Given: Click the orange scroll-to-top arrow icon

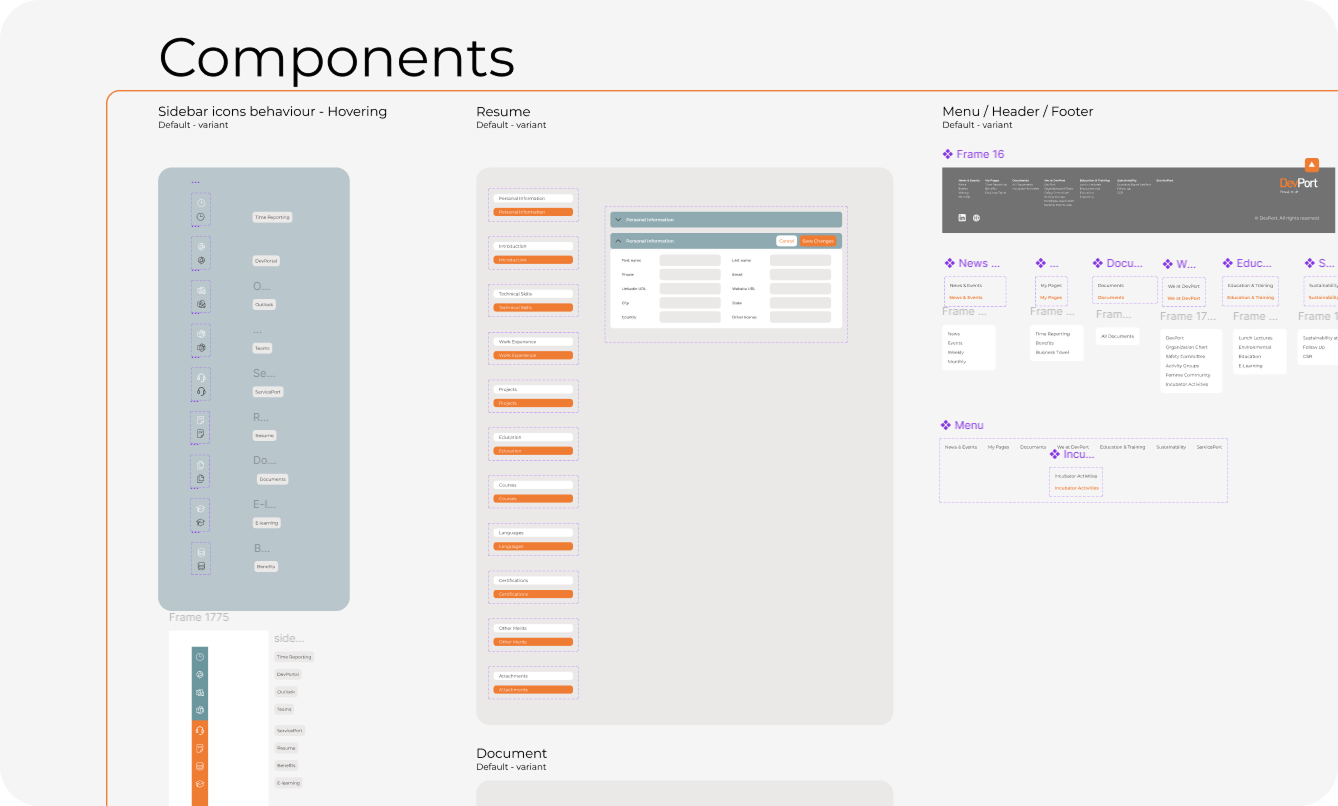Looking at the screenshot, I should pyautogui.click(x=1311, y=165).
